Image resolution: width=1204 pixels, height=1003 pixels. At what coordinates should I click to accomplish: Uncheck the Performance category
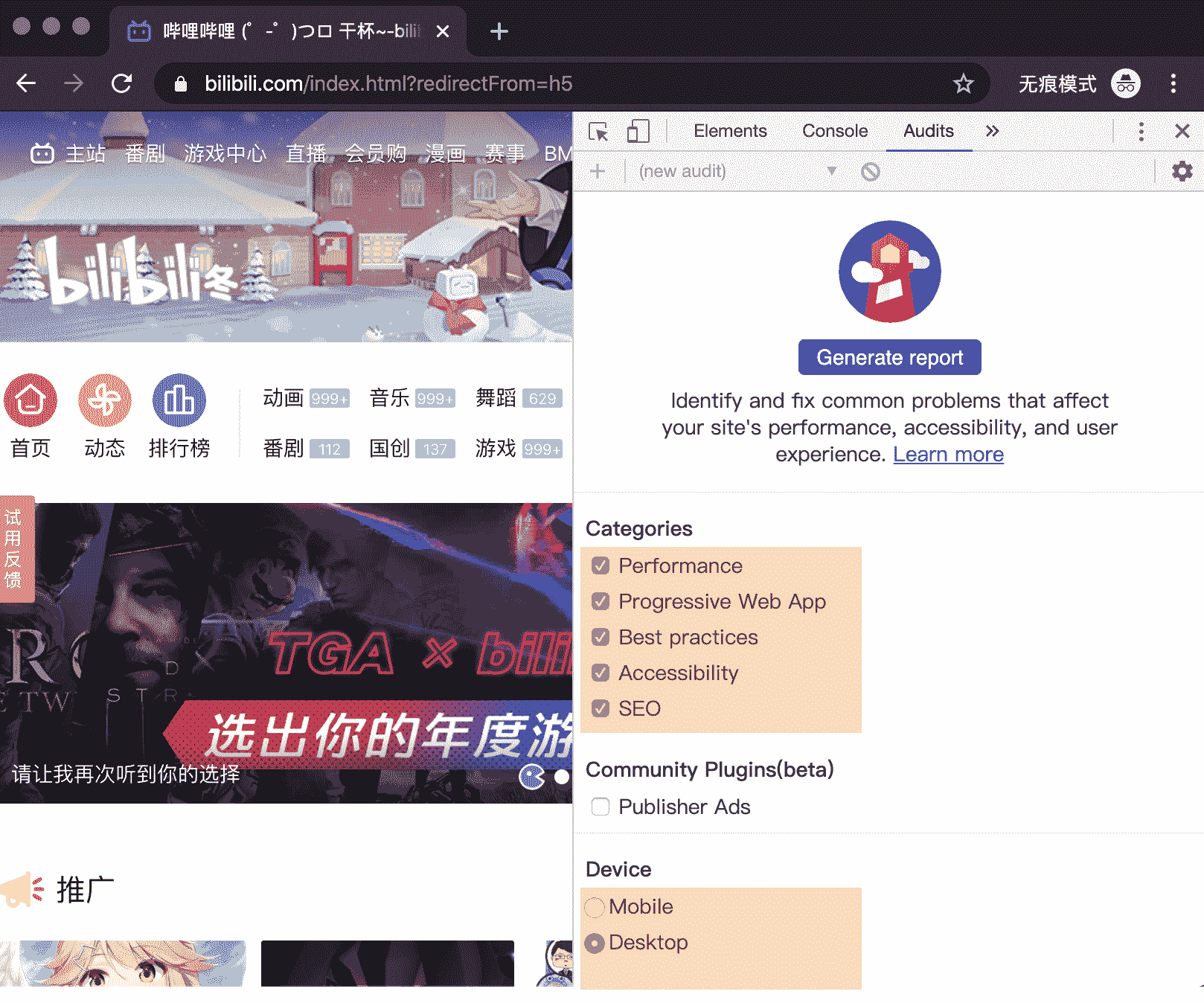[x=601, y=565]
